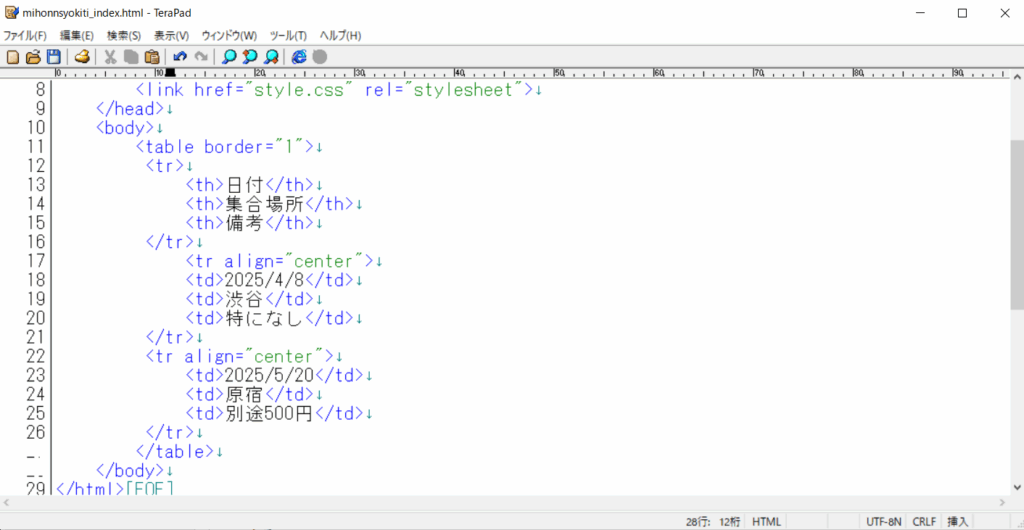1024x530 pixels.
Task: Click the HTML mode indicator in status bar
Action: pyautogui.click(x=766, y=521)
